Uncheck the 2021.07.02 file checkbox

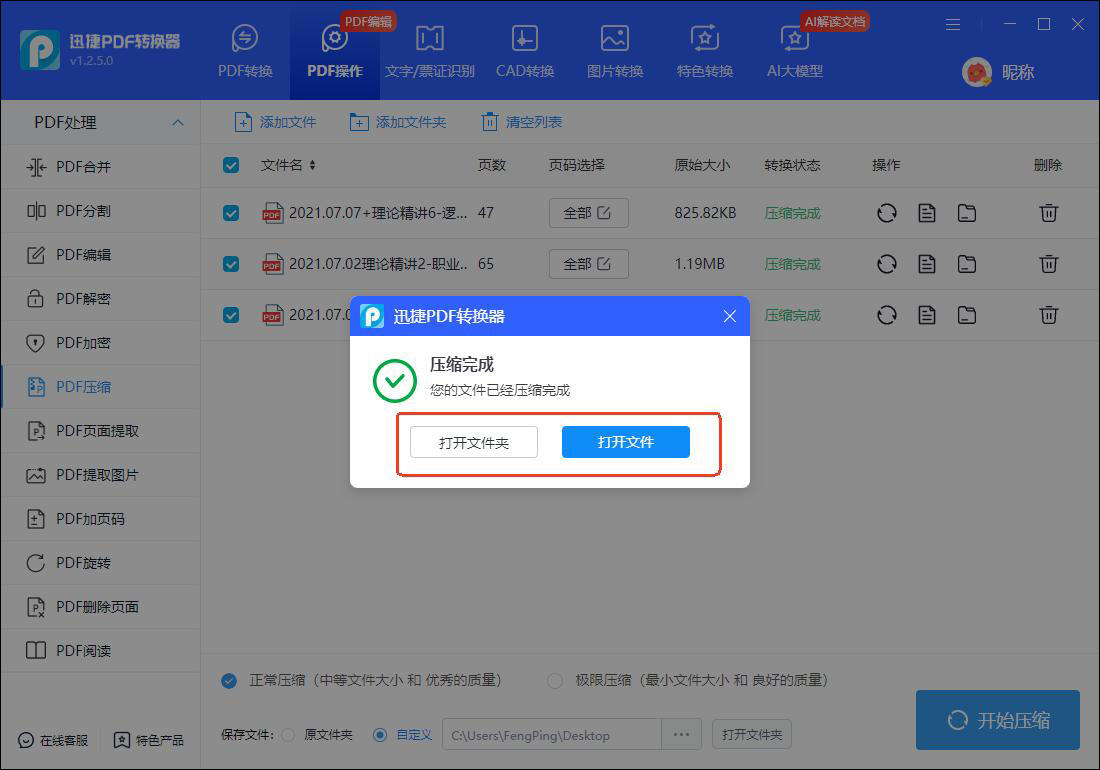pyautogui.click(x=231, y=264)
